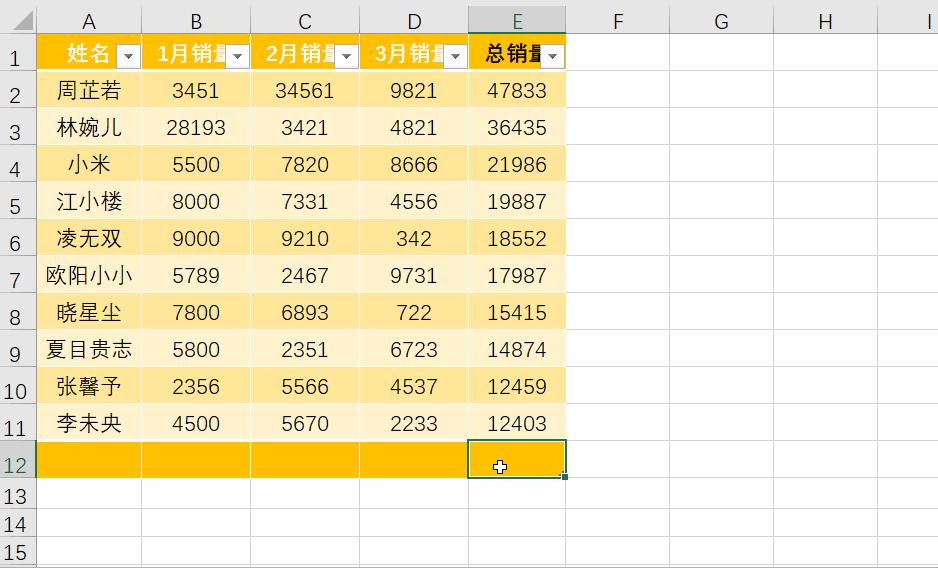Select the orange total-row cell A12
938x568 pixels.
[x=89, y=459]
